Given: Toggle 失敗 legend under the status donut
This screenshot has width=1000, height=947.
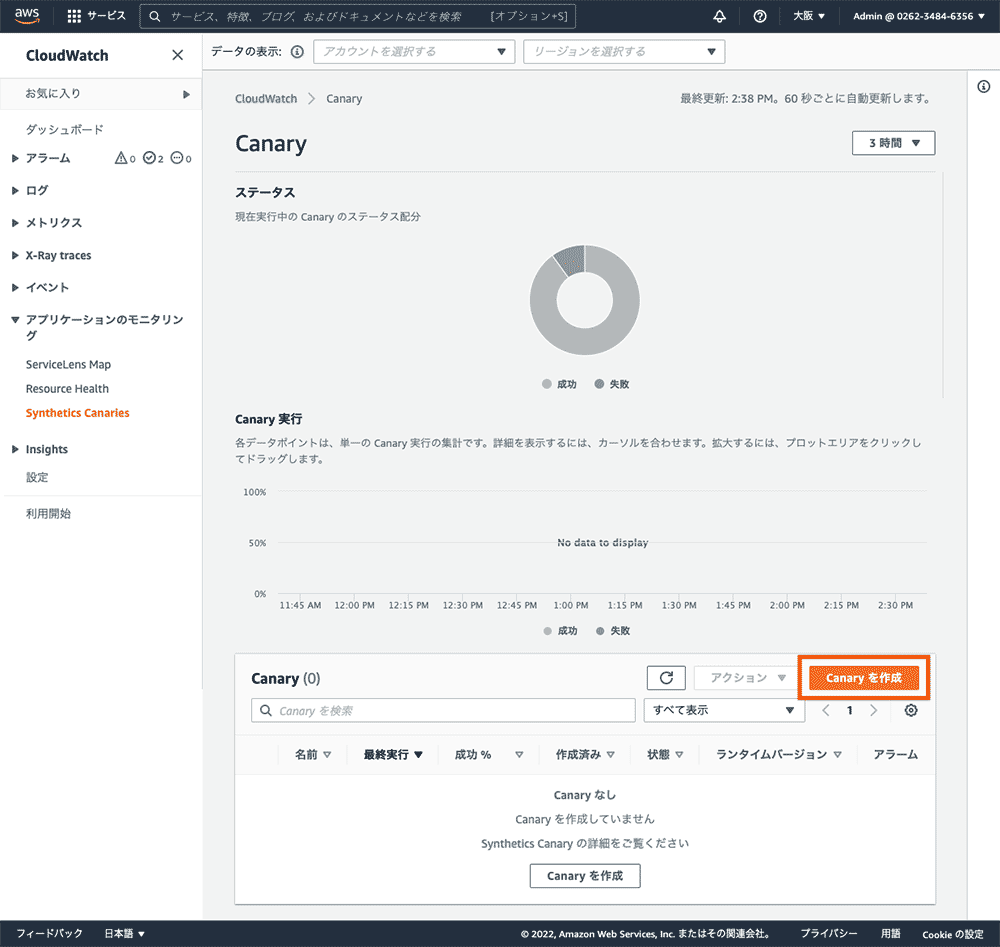Looking at the screenshot, I should [x=612, y=384].
